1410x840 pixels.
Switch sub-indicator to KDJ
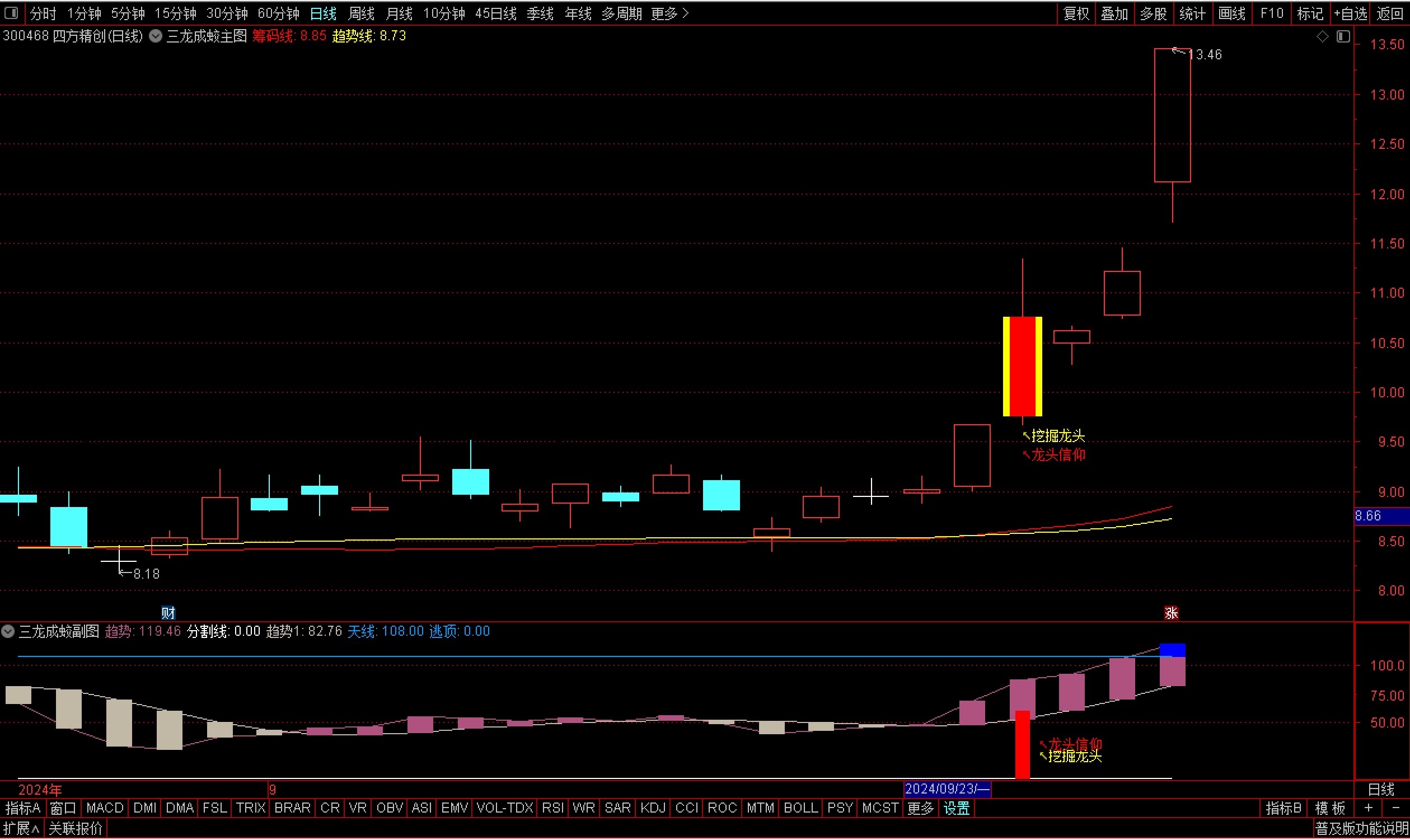pyautogui.click(x=653, y=809)
